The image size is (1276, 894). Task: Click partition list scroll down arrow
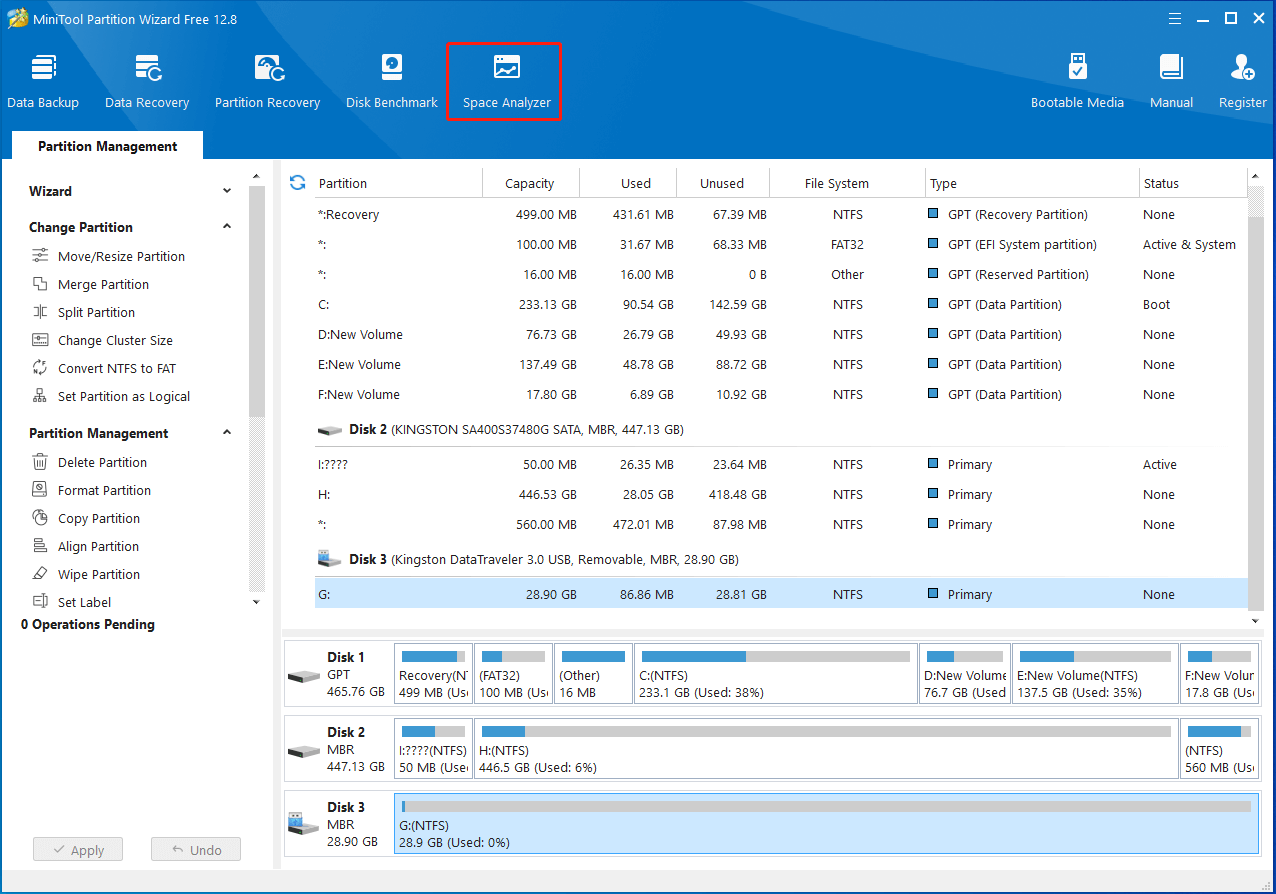(x=1256, y=620)
